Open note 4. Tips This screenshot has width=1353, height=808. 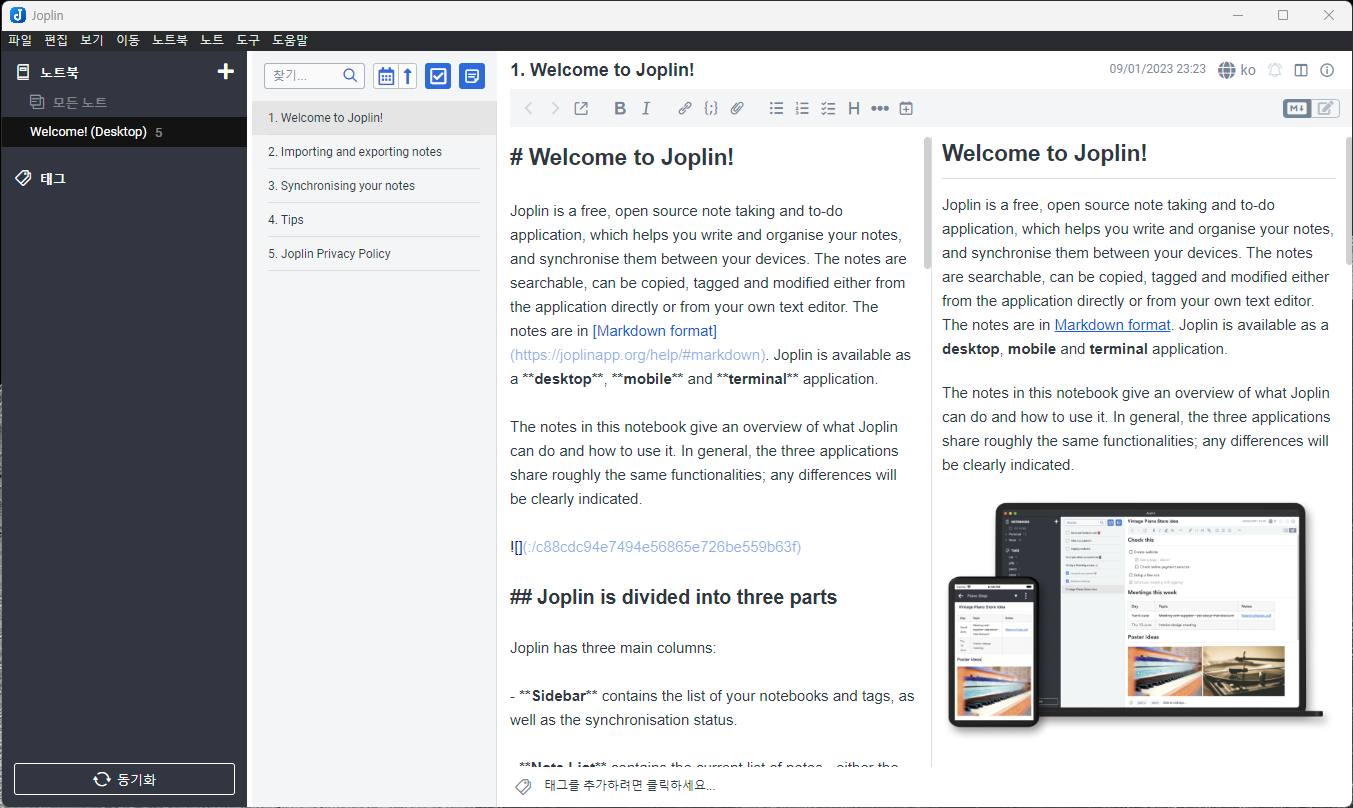(374, 220)
